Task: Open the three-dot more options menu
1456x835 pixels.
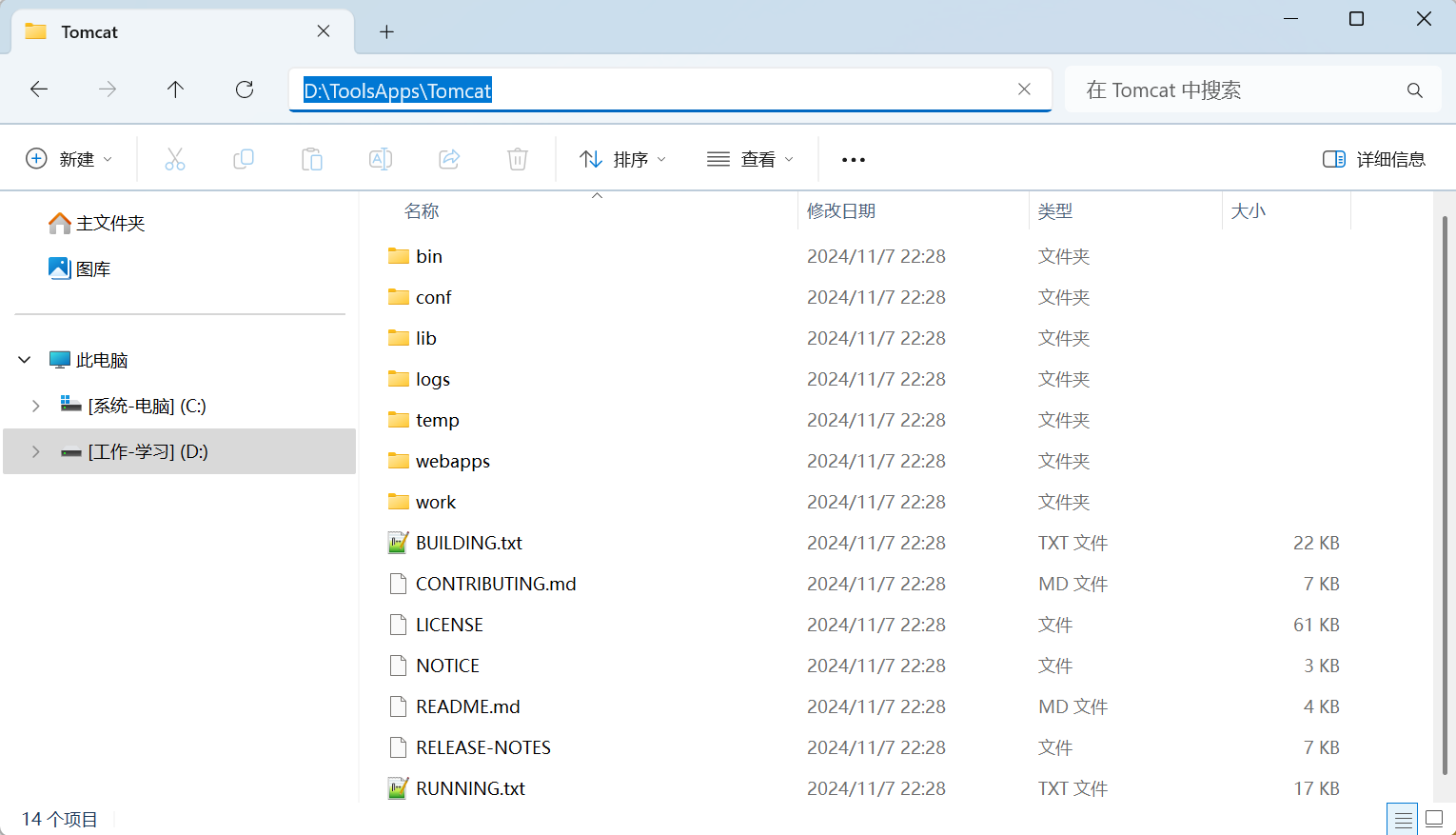Action: coord(854,160)
